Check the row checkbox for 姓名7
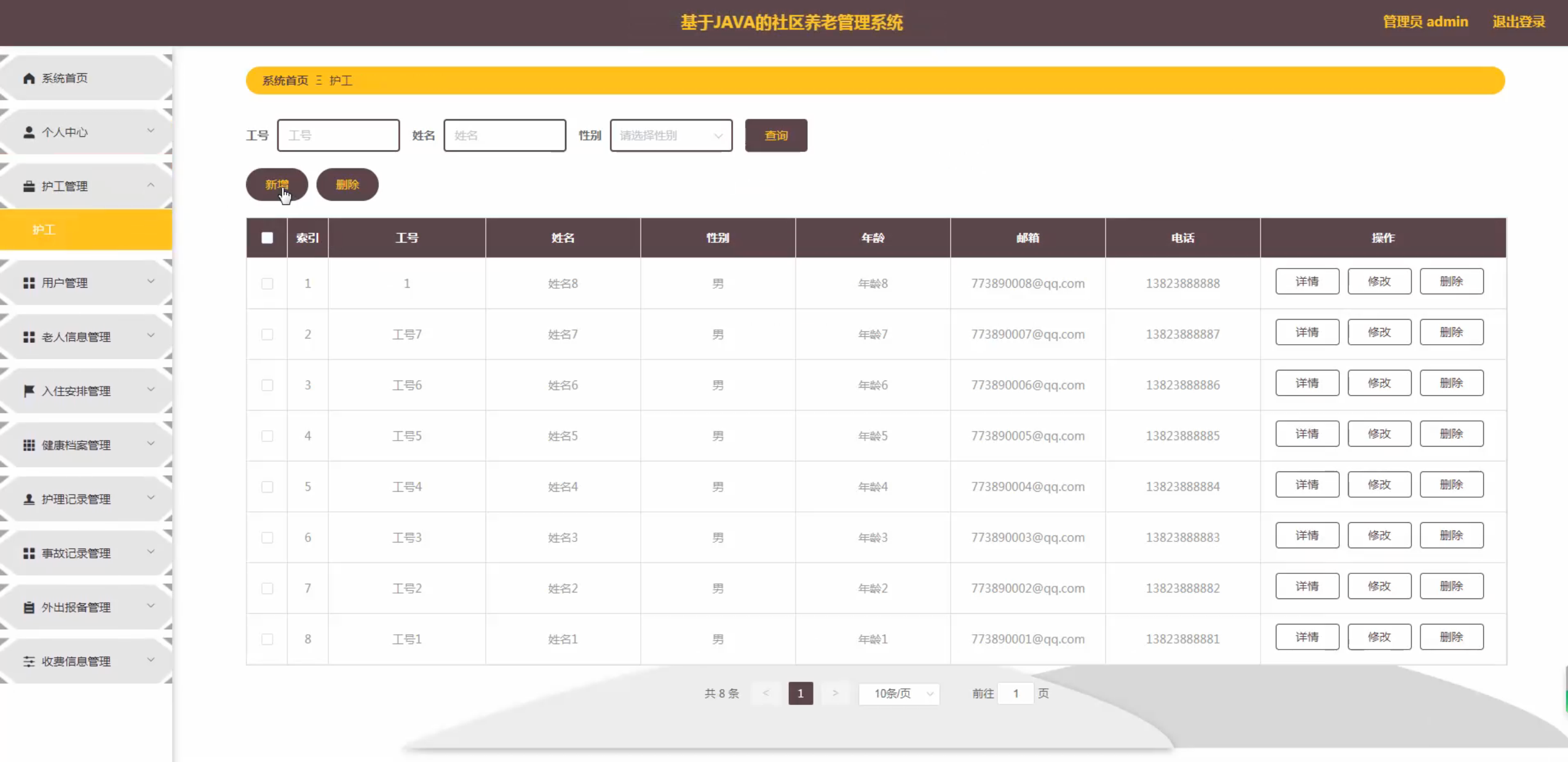Image resolution: width=1568 pixels, height=762 pixels. click(x=267, y=334)
